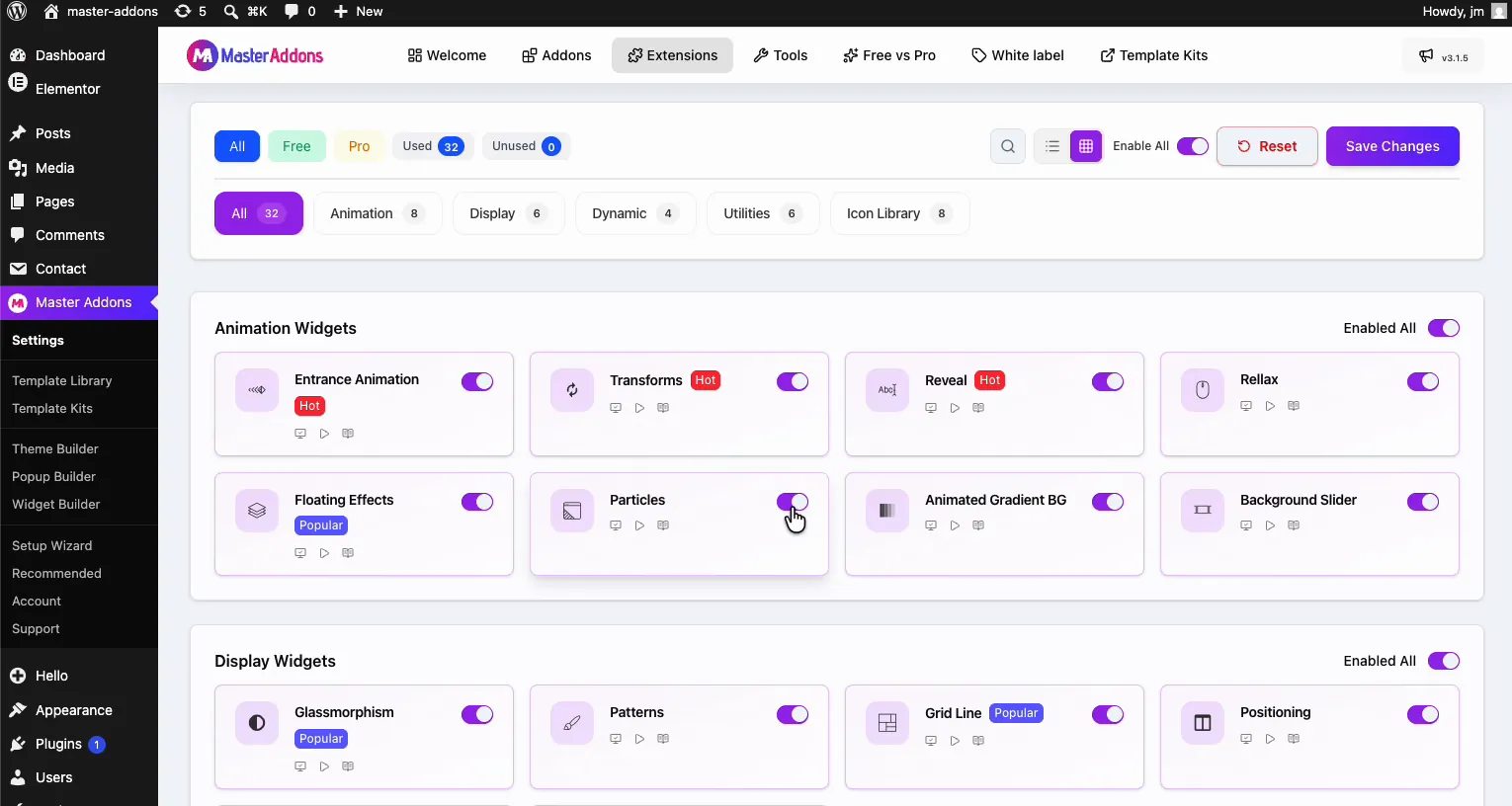The height and width of the screenshot is (806, 1512).
Task: Play video tutorial for Transforms
Action: tap(639, 408)
